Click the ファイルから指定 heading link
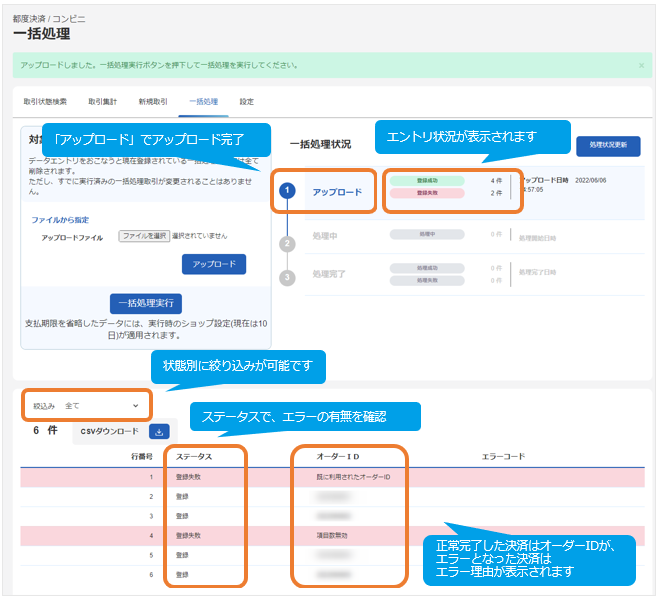Screen dimensions: 657x601 point(60,220)
